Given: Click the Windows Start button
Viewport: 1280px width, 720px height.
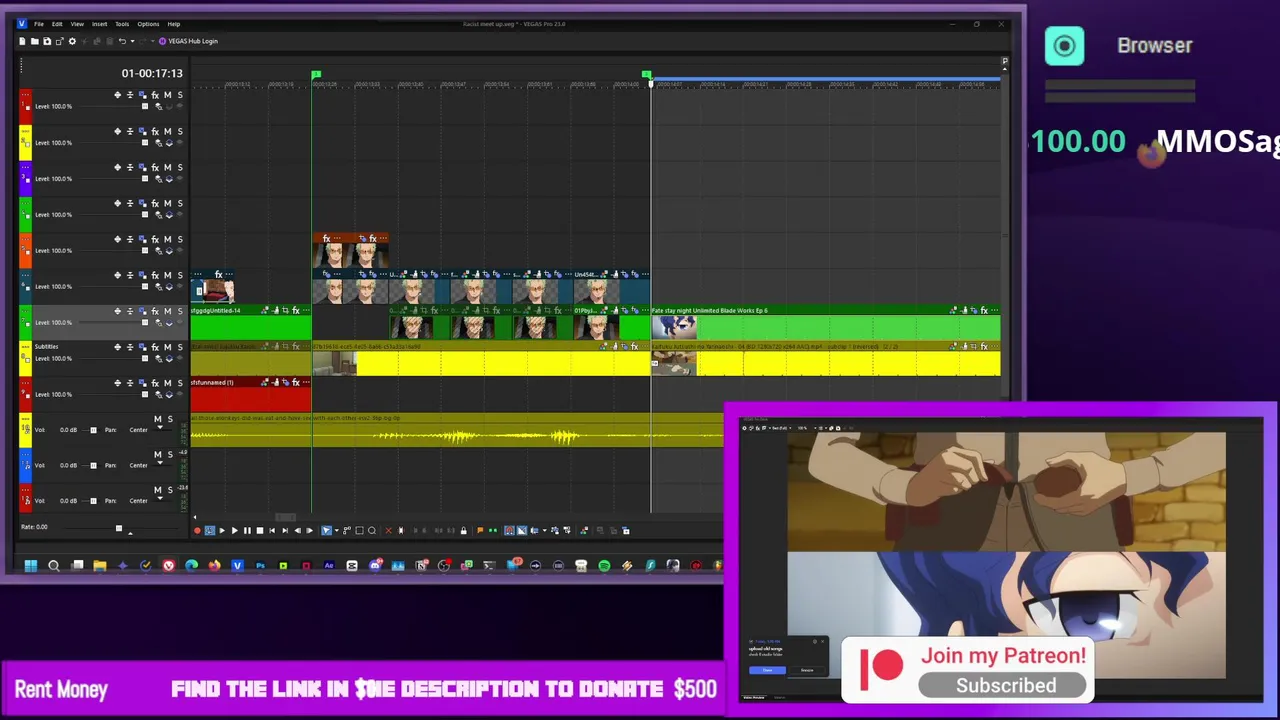Looking at the screenshot, I should [31, 566].
